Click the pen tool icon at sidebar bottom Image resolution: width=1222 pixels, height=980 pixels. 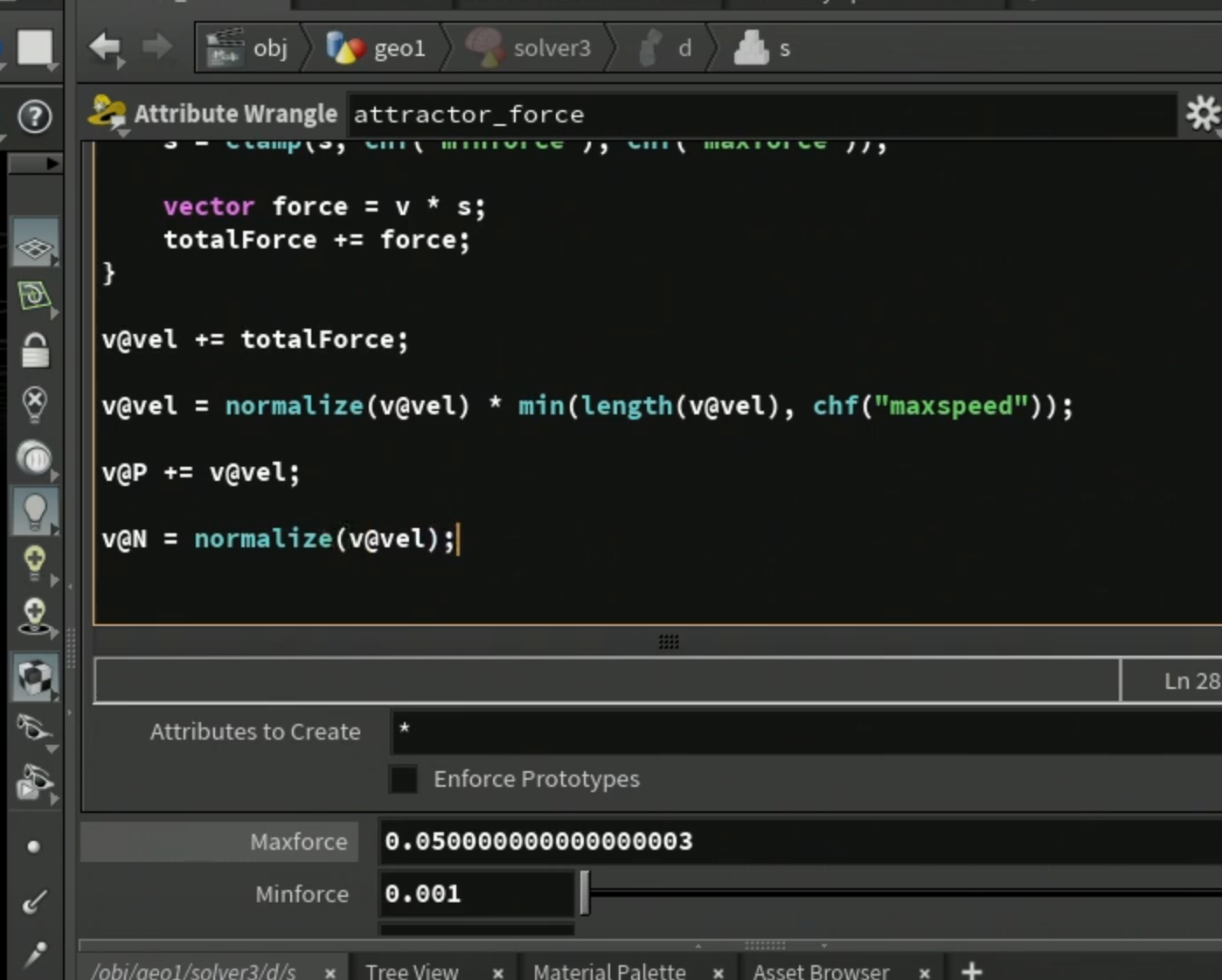click(35, 955)
